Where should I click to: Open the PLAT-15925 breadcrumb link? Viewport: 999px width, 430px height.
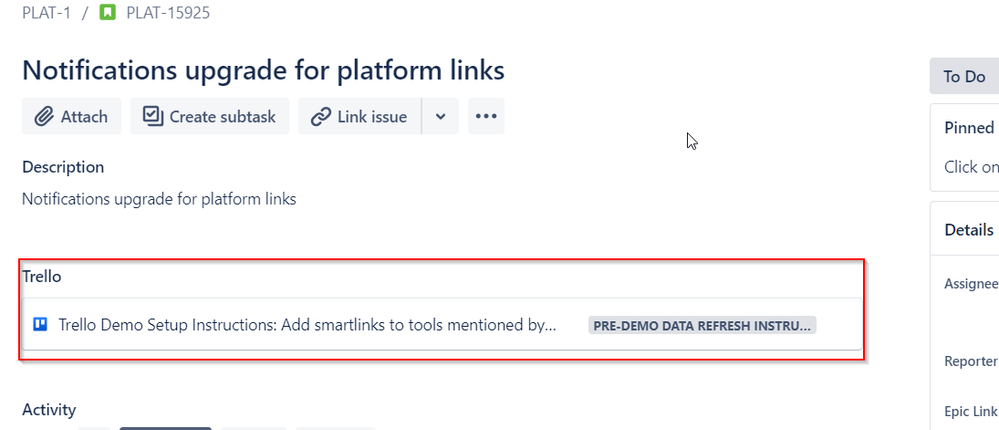[x=168, y=13]
